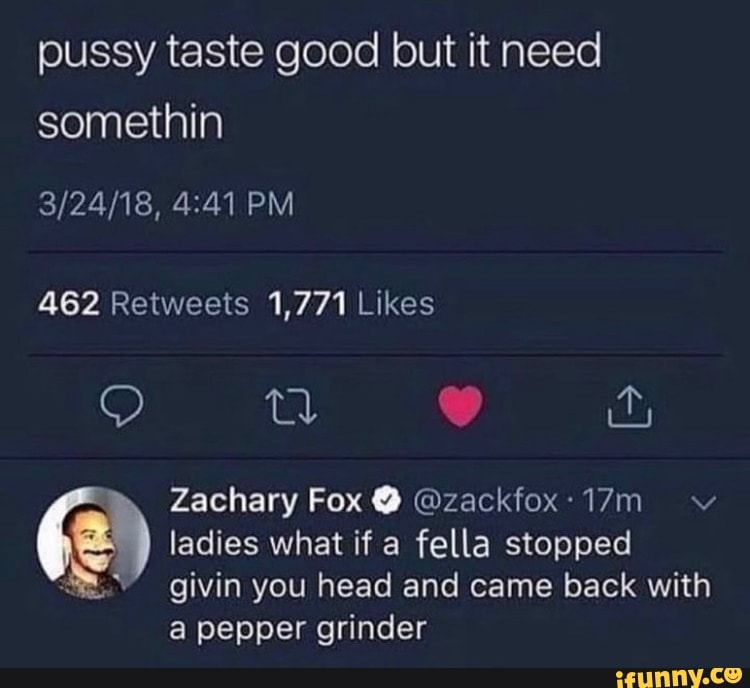Unlike the tweet via red heart

pos(460,406)
